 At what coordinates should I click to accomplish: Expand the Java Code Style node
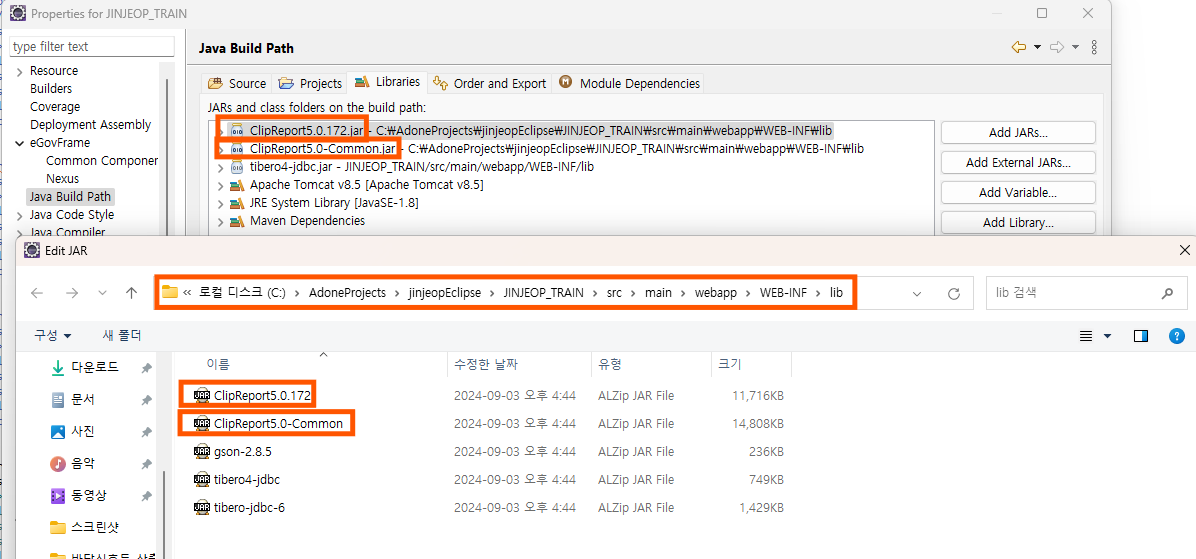click(x=20, y=215)
